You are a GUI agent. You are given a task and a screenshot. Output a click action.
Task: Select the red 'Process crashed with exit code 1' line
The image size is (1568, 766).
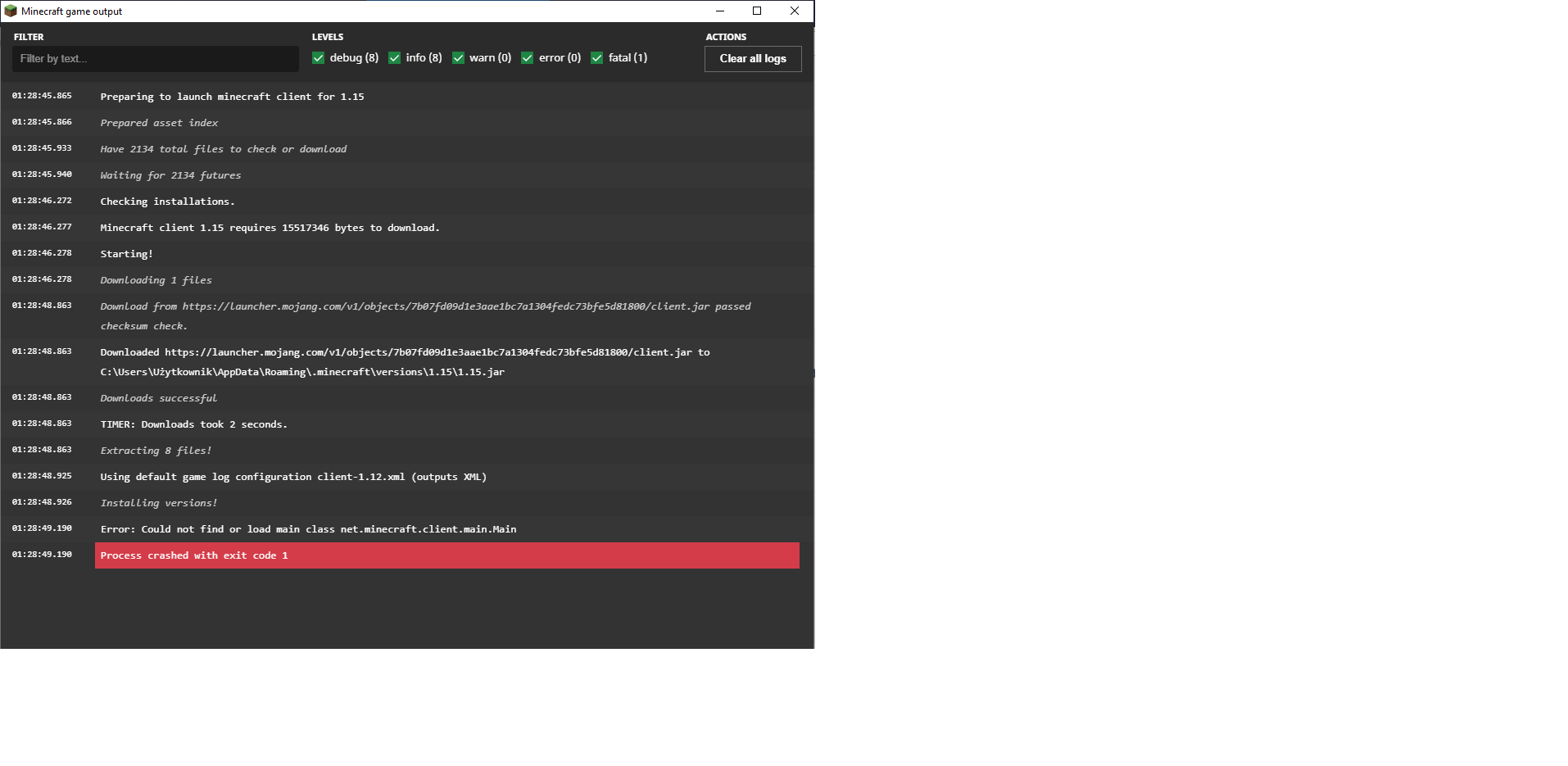tap(447, 555)
